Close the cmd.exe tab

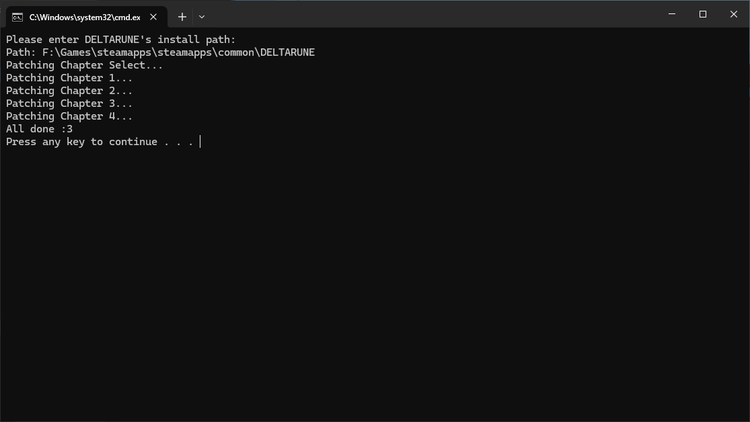153,17
